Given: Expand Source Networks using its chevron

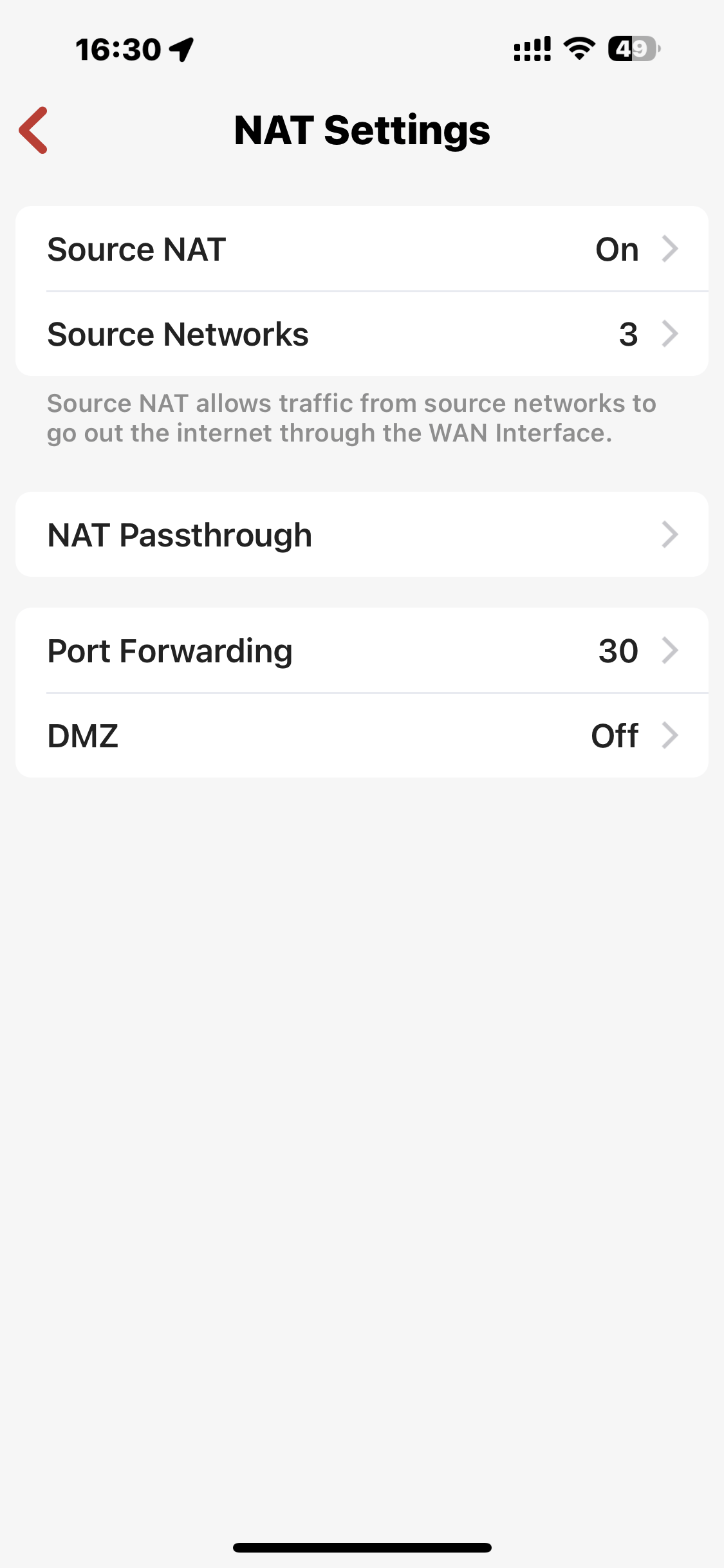Looking at the screenshot, I should click(x=670, y=334).
